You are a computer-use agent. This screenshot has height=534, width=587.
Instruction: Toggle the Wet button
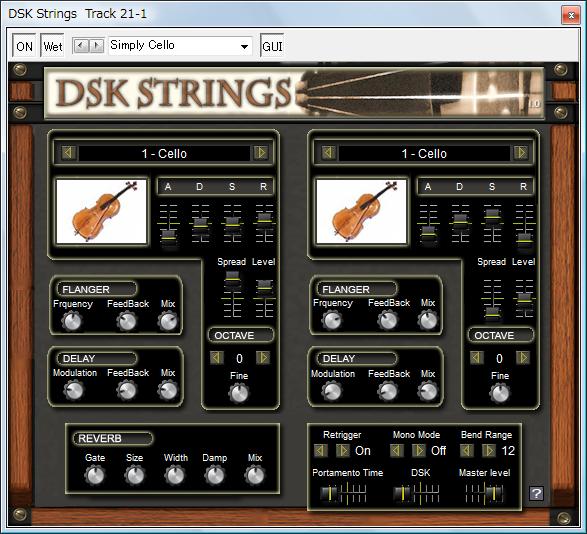tap(52, 46)
